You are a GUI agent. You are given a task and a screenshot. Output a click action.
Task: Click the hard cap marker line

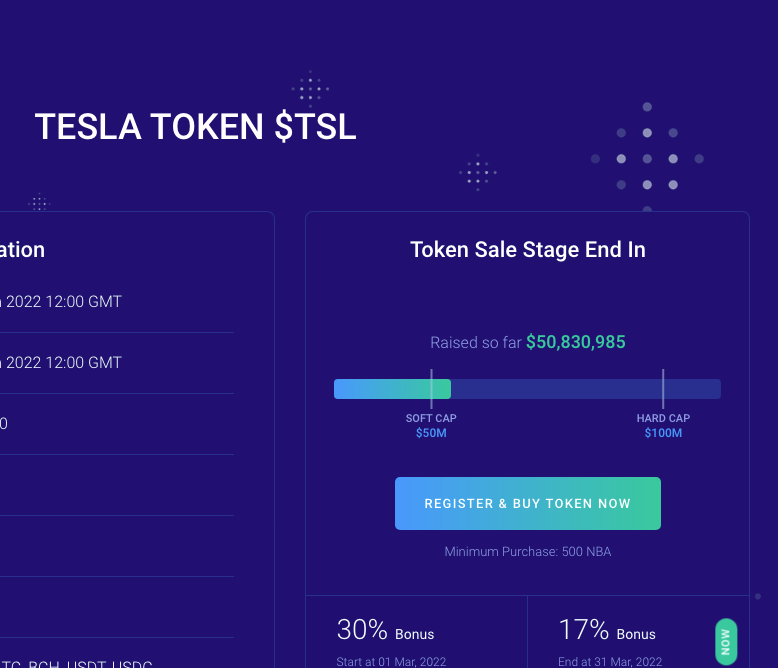point(662,388)
